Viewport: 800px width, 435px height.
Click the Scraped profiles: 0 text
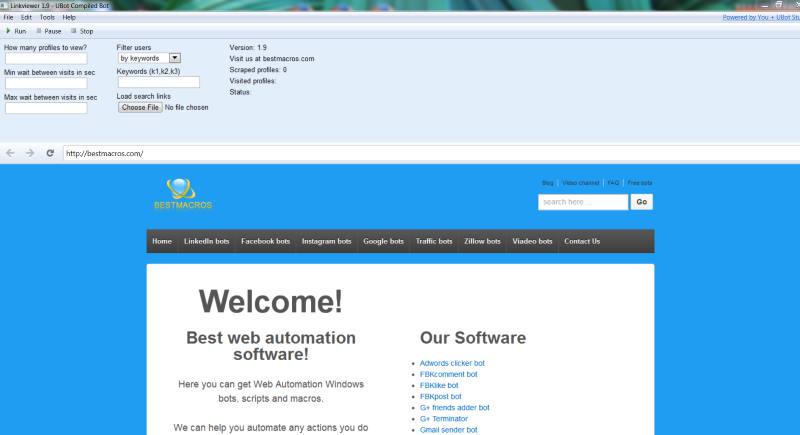pos(258,70)
